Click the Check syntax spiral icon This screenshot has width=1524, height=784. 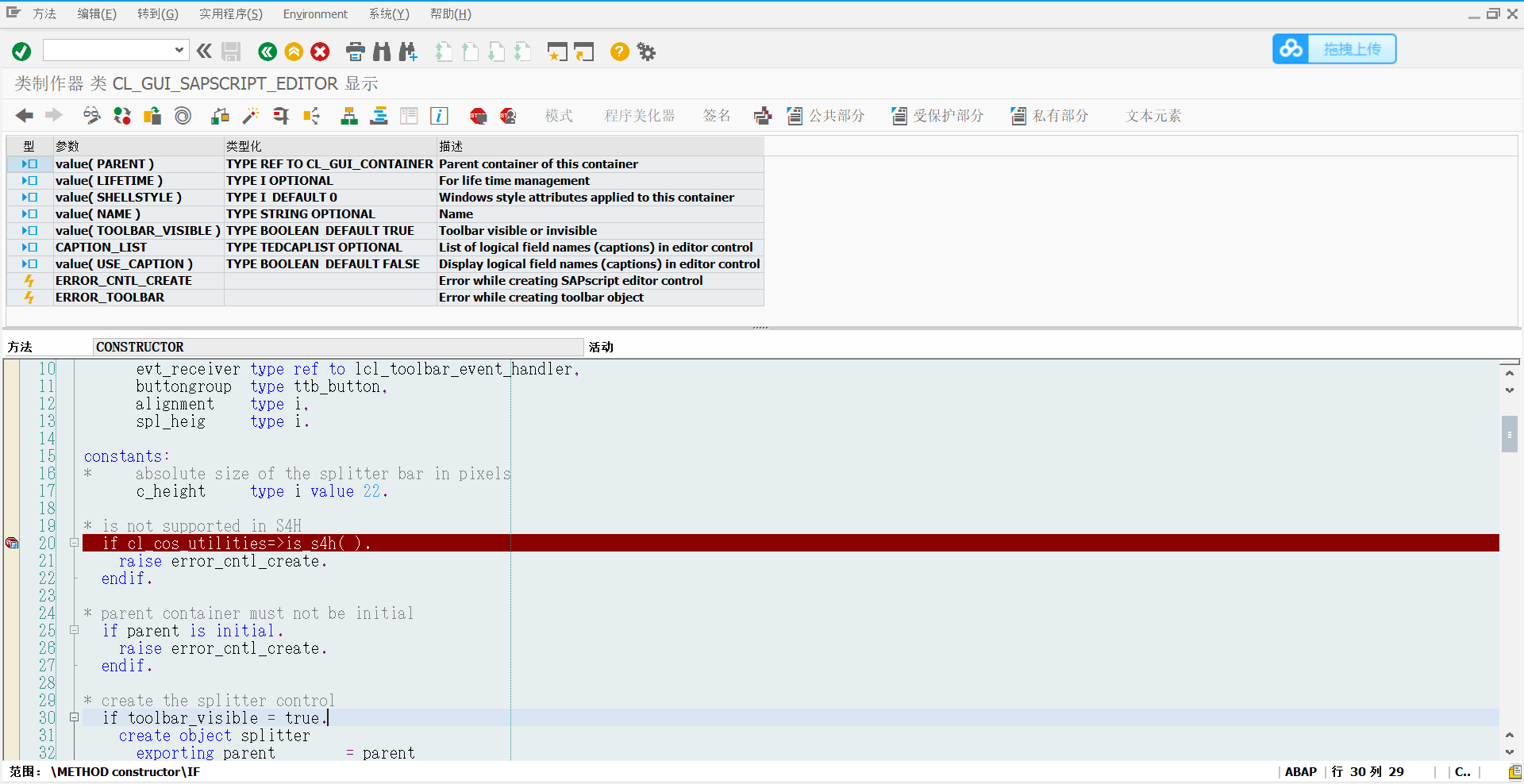[183, 116]
